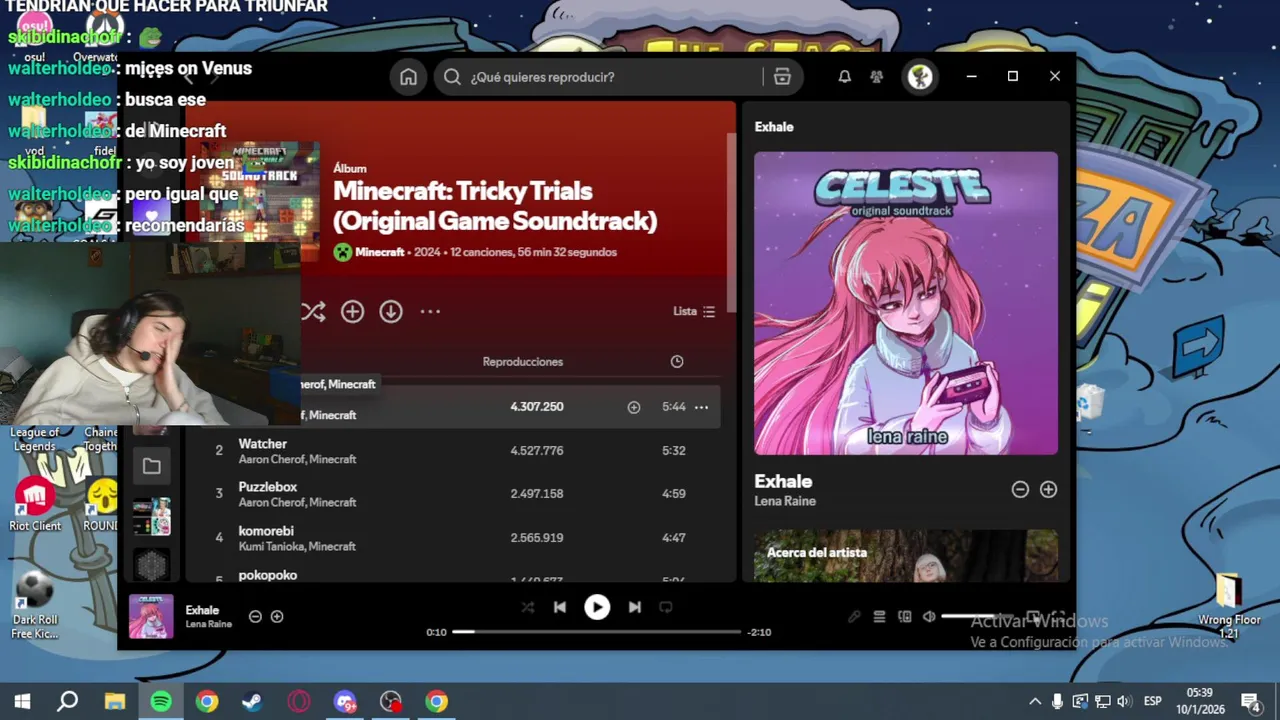Open the Minecraft artist link under album title
Image resolution: width=1280 pixels, height=720 pixels.
(380, 253)
